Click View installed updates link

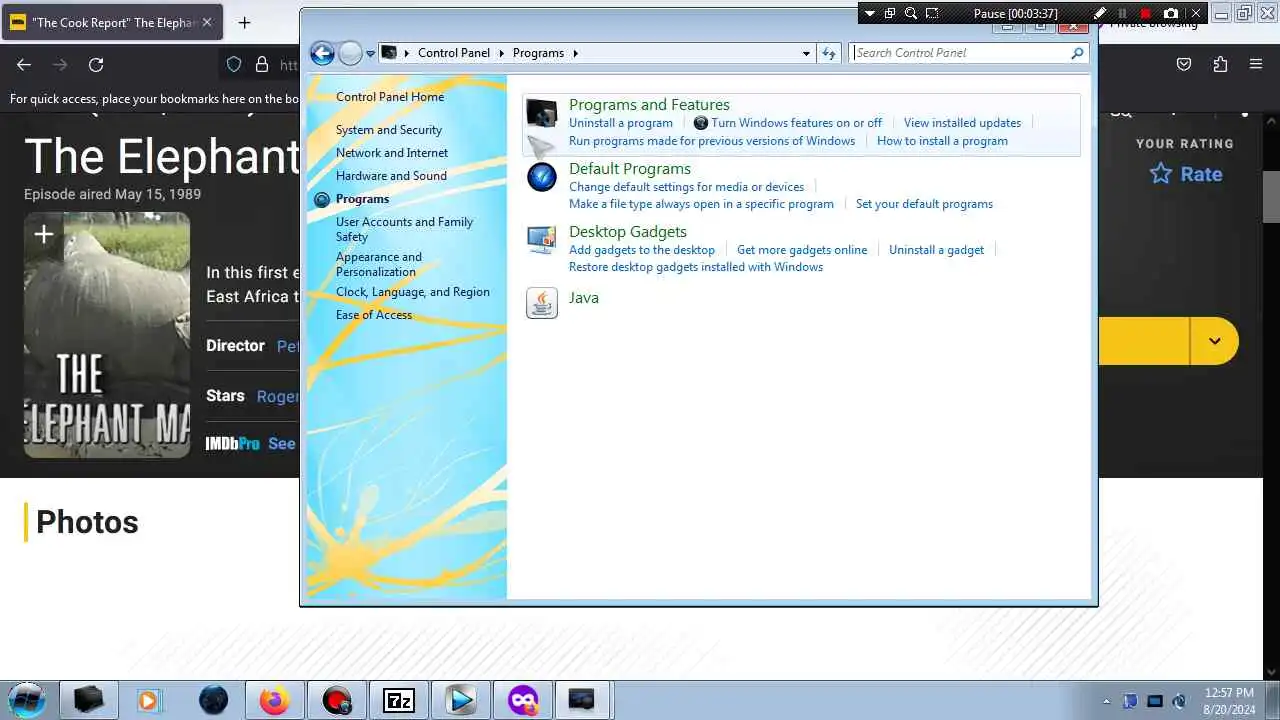pos(962,123)
